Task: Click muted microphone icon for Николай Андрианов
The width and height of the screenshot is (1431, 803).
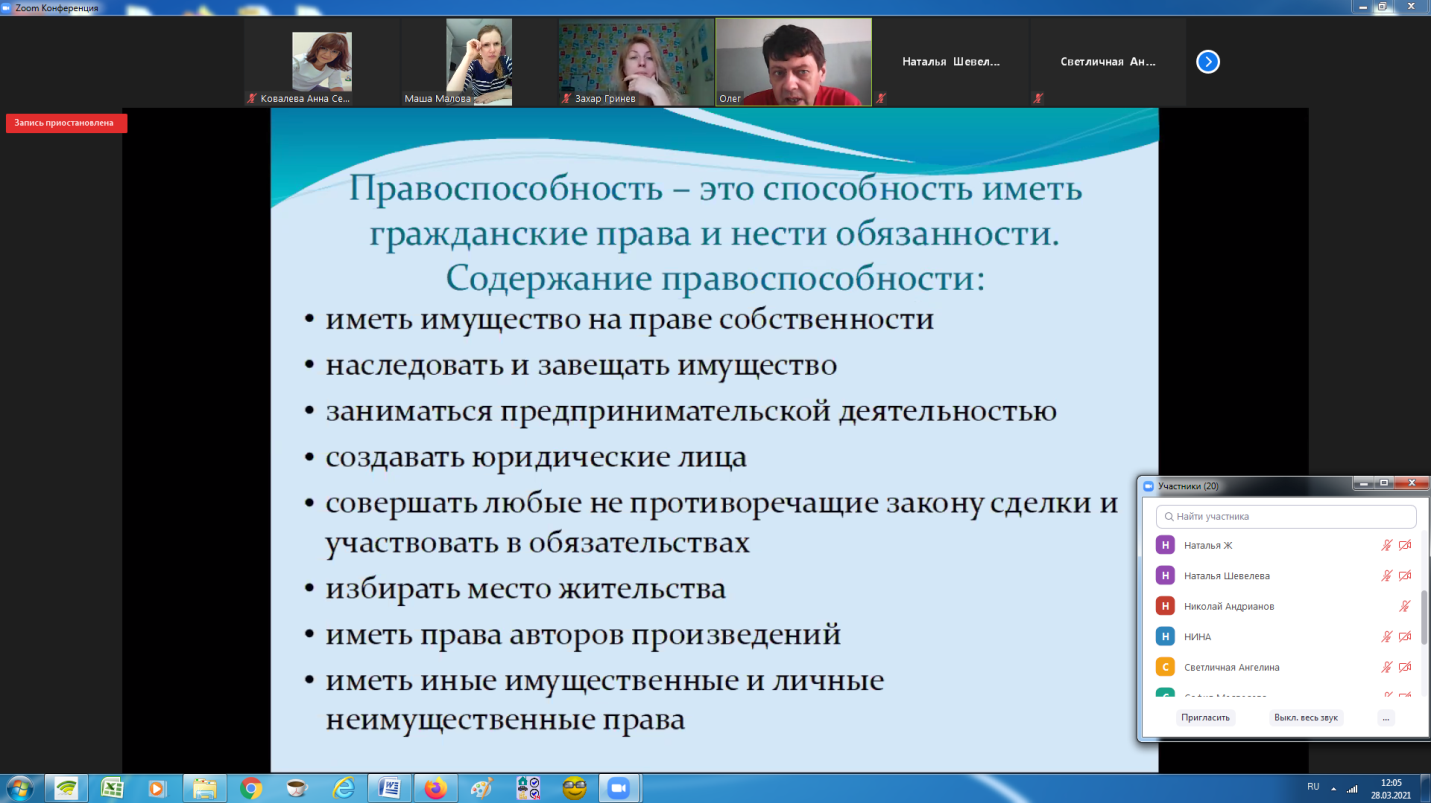Action: pyautogui.click(x=1405, y=607)
